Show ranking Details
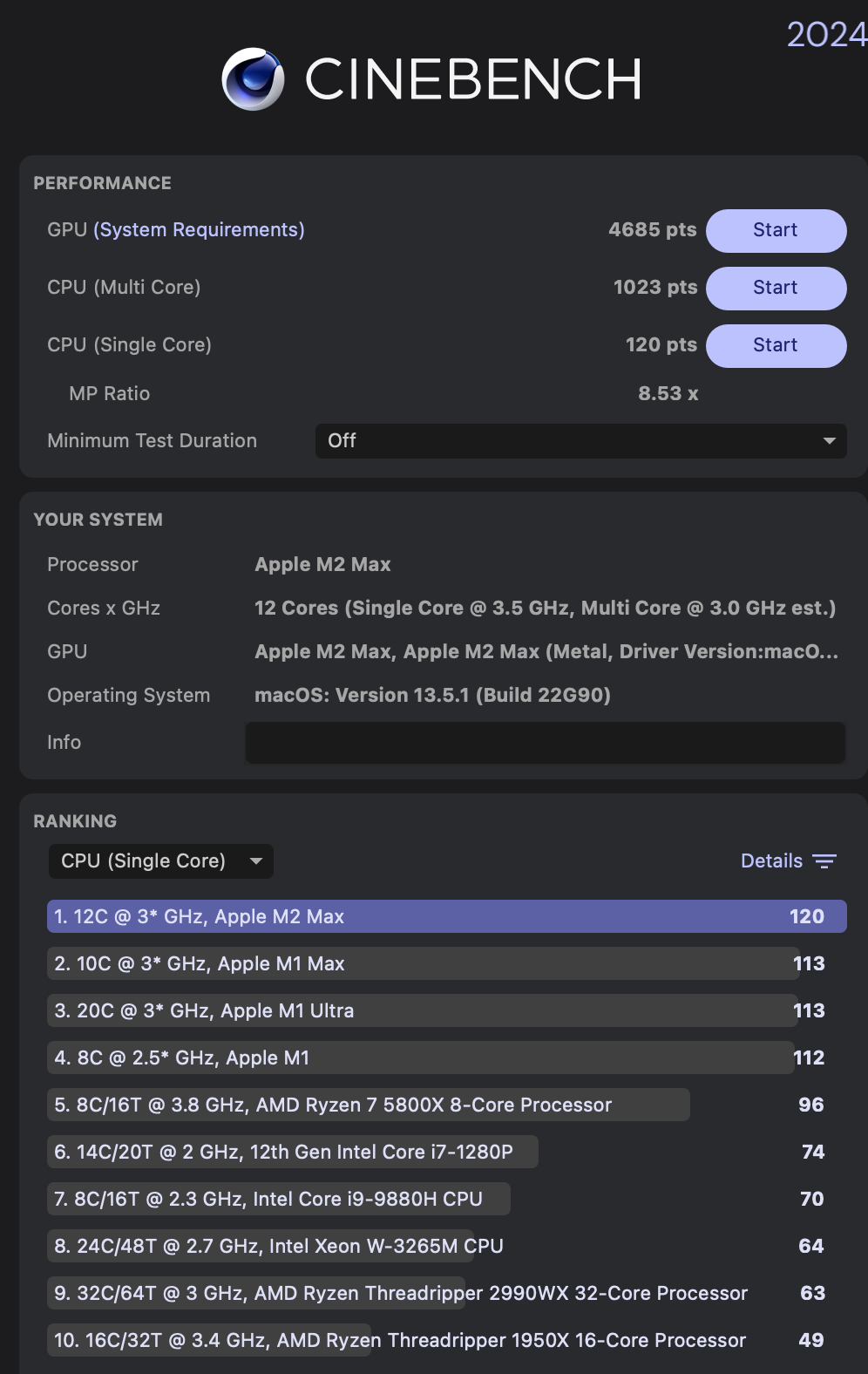The width and height of the screenshot is (868, 1374). [771, 861]
